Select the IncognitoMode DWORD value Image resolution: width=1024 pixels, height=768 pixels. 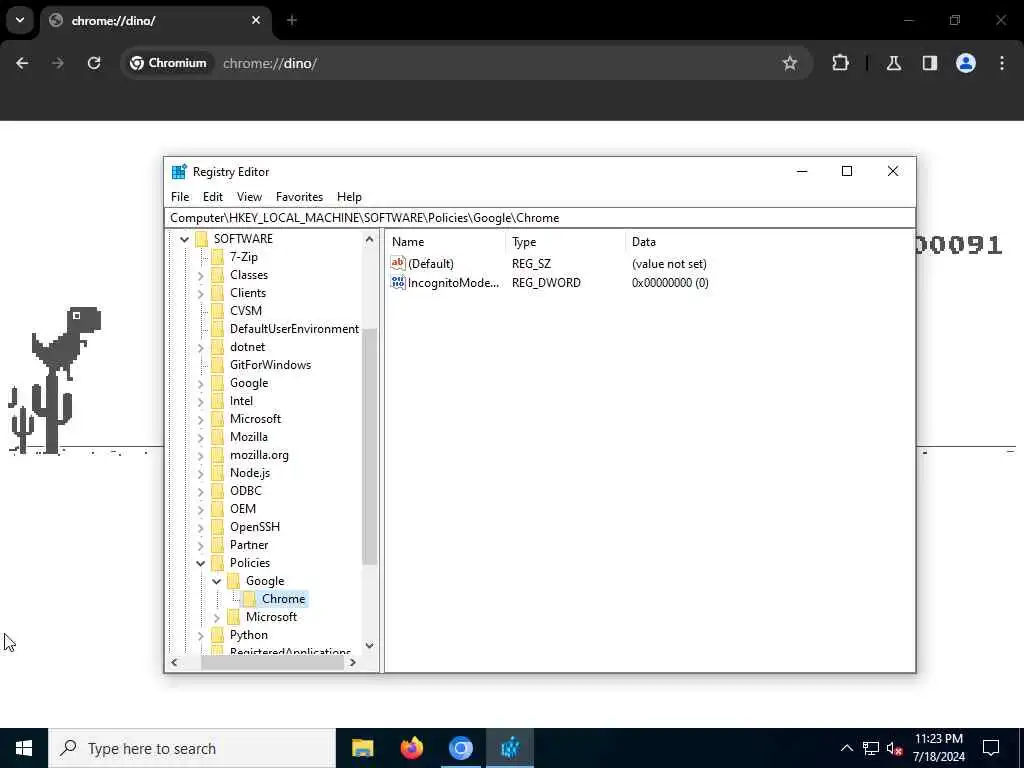(453, 283)
